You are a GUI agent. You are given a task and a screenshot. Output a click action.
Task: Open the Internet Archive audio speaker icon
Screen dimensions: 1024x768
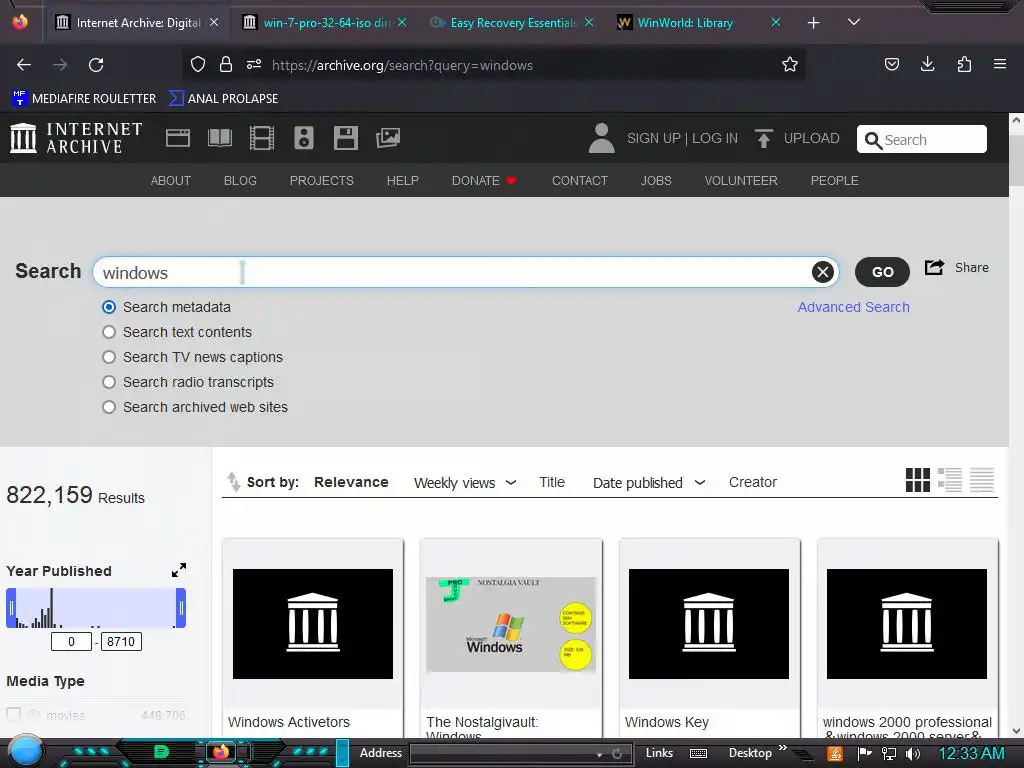click(x=304, y=138)
